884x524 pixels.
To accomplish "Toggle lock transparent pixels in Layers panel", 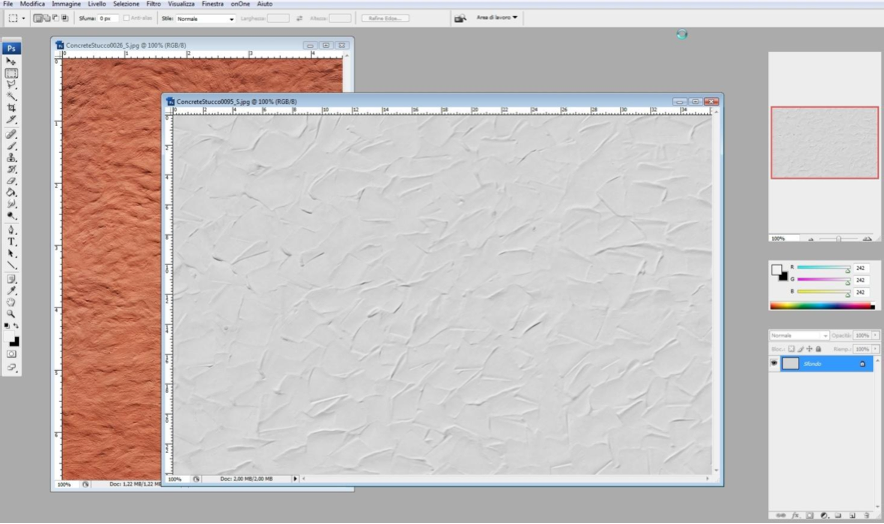I will tap(790, 348).
